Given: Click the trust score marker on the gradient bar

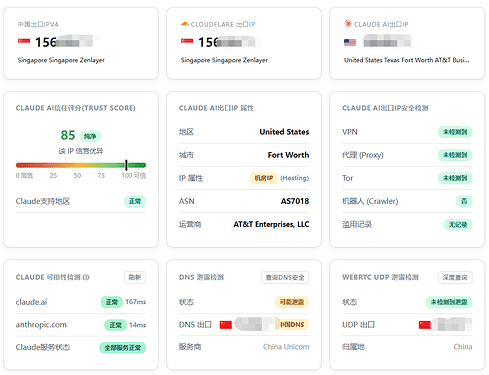Looking at the screenshot, I should pyautogui.click(x=126, y=165).
